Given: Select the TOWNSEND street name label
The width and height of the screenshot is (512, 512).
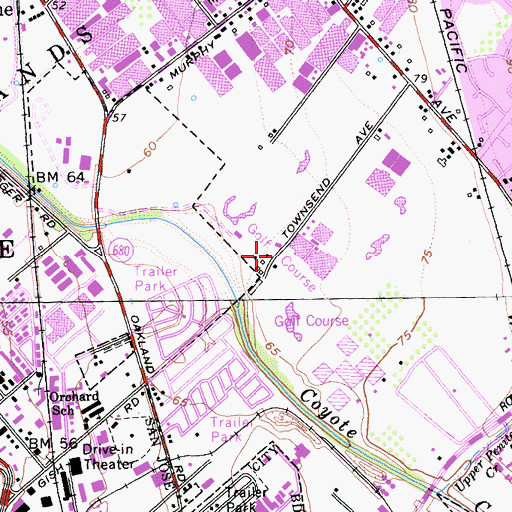Looking at the screenshot, I should pos(306,208).
